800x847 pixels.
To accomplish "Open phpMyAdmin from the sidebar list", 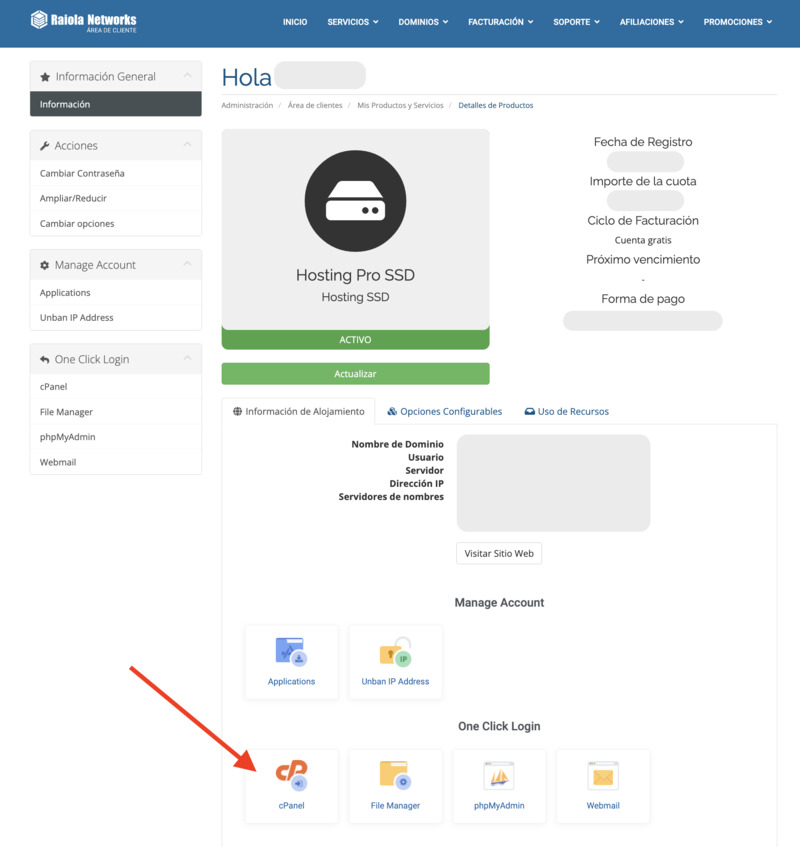I will click(116, 437).
